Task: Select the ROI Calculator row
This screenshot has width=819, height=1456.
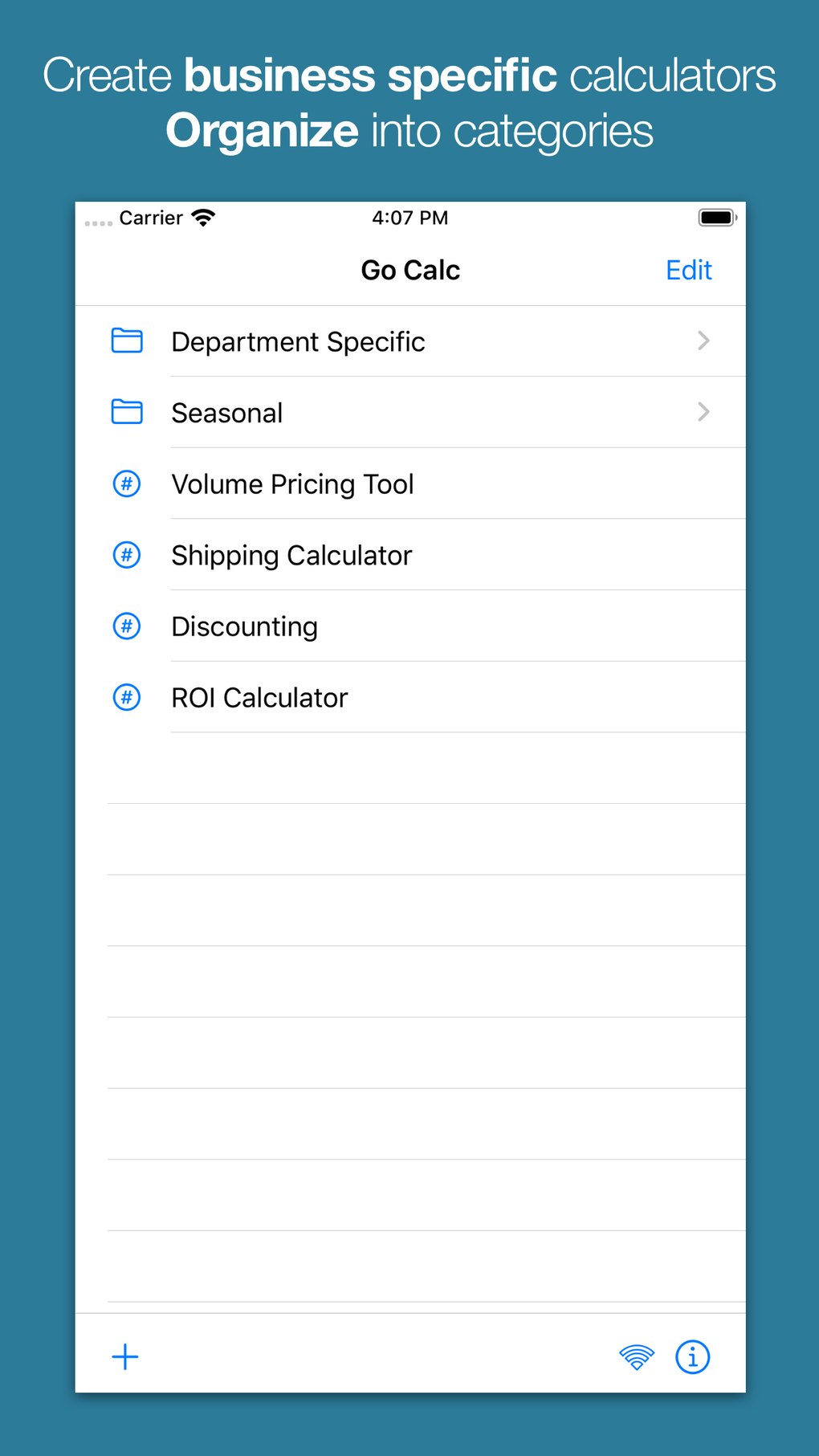Action: [x=259, y=697]
